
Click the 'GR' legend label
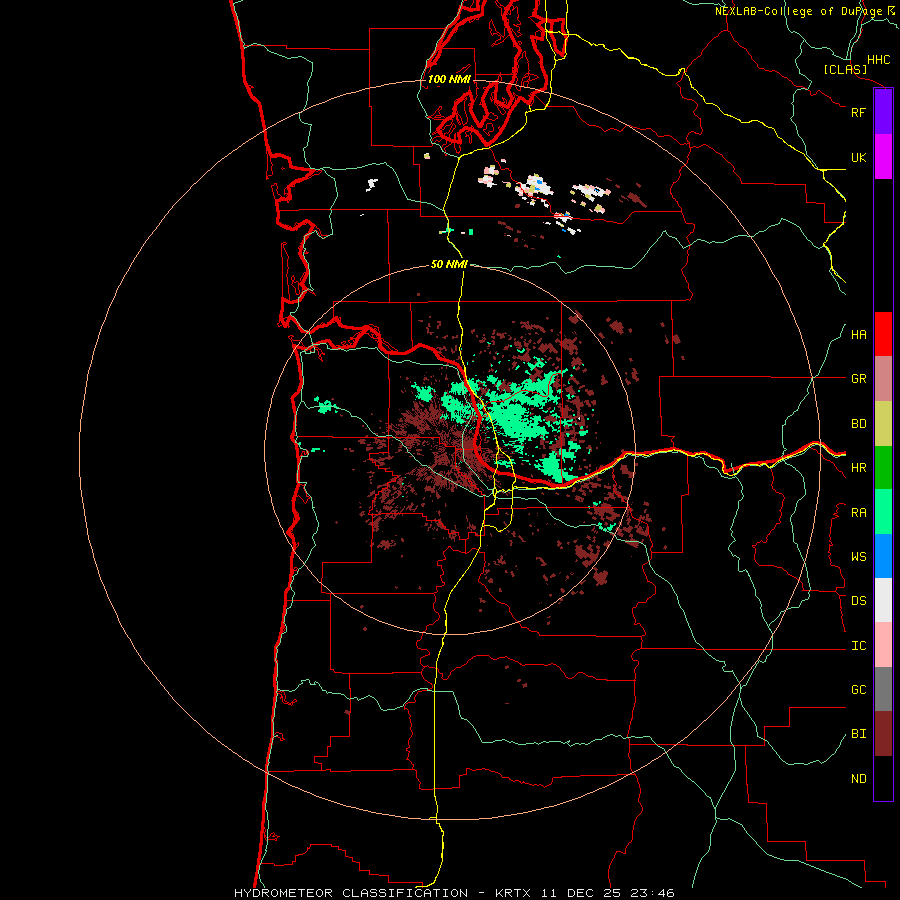pyautogui.click(x=858, y=379)
